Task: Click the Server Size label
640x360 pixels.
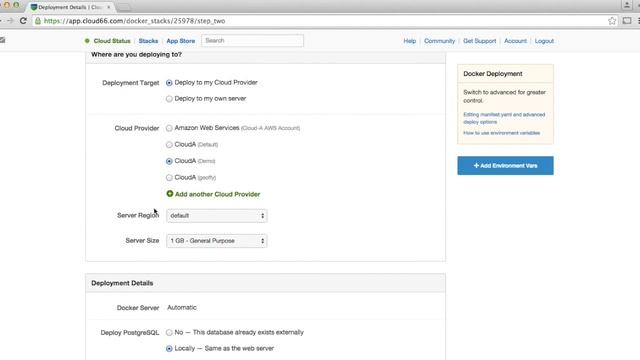Action: tap(142, 241)
